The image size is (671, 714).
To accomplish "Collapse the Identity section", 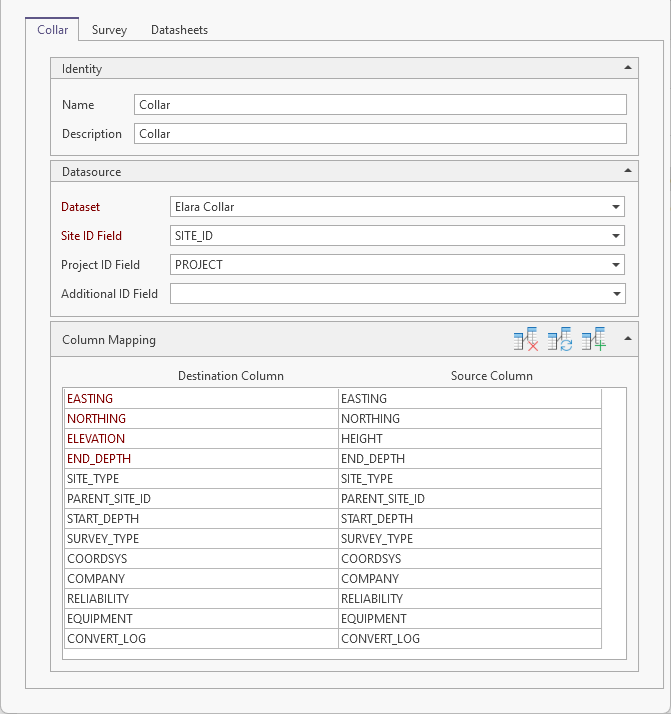I will (x=627, y=68).
